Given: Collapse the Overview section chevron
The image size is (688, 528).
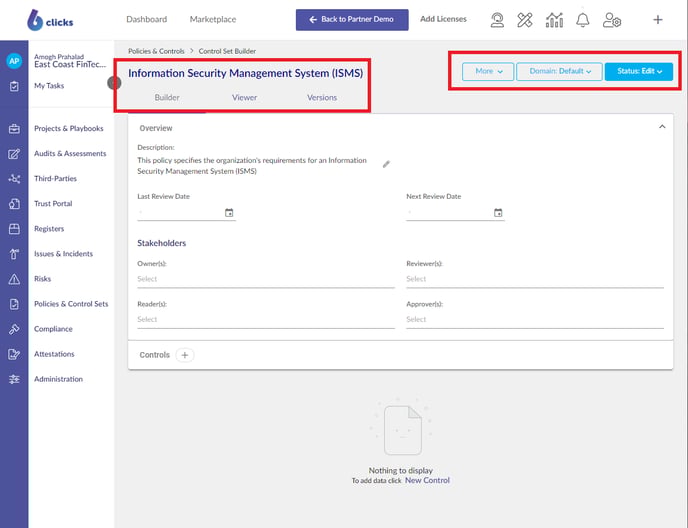Looking at the screenshot, I should (x=662, y=127).
